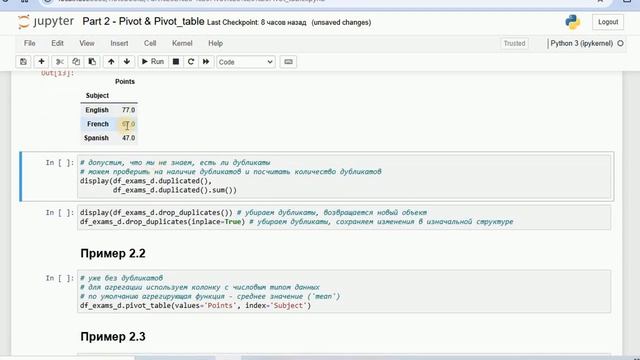Image resolution: width=640 pixels, height=360 pixels.
Task: Click the Trusted notebook button
Action: click(x=514, y=43)
